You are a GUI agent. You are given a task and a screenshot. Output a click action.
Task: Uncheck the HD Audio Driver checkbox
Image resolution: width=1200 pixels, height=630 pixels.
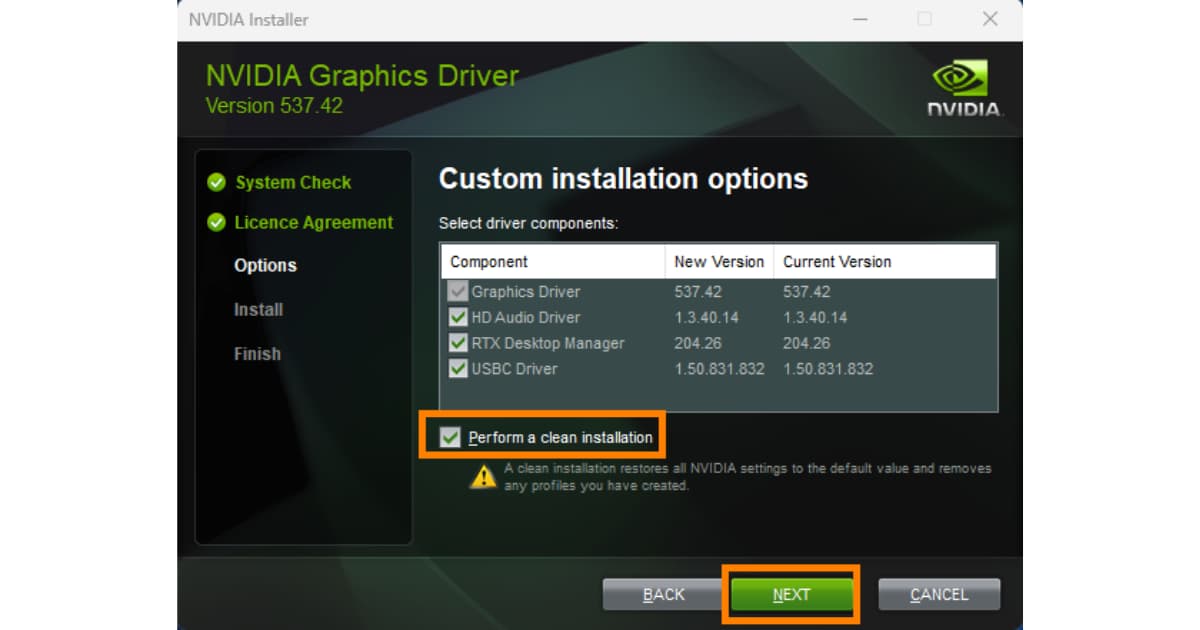[459, 318]
